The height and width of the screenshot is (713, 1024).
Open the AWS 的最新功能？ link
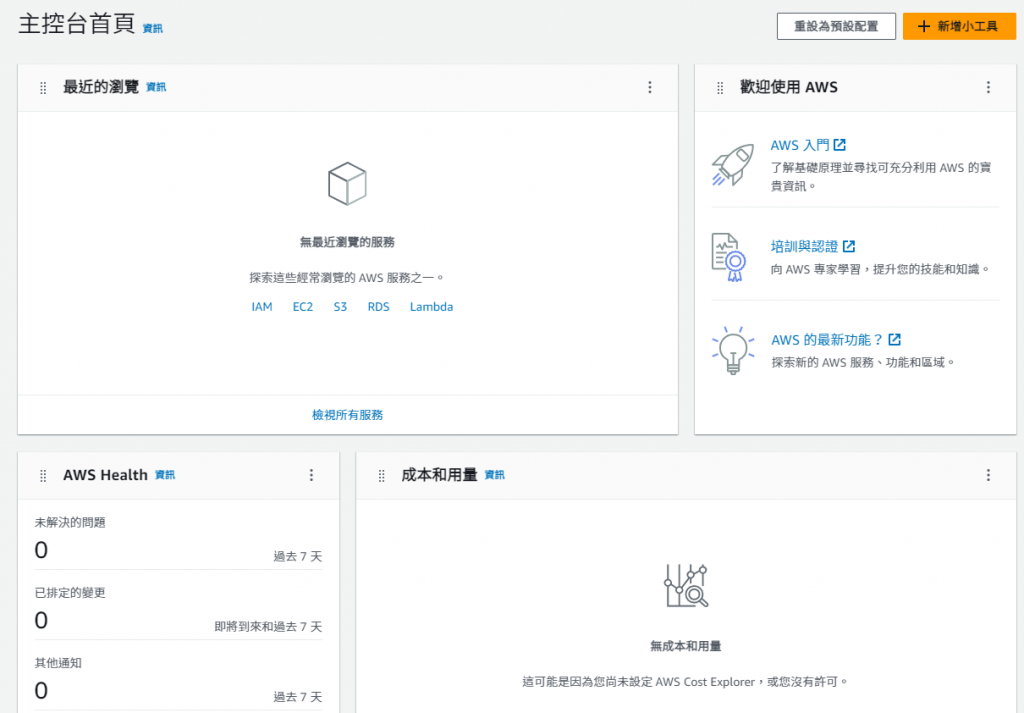(827, 340)
